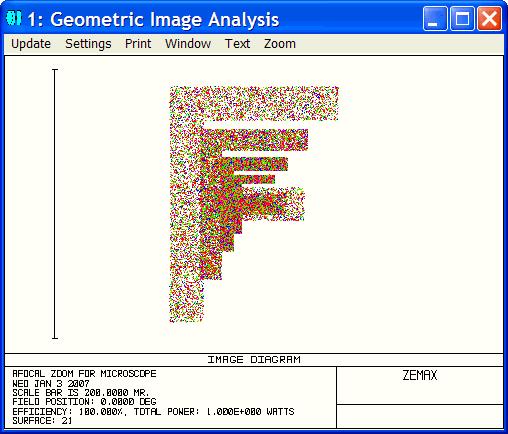Click the IMAGE DIAGRAM title label

point(254,360)
